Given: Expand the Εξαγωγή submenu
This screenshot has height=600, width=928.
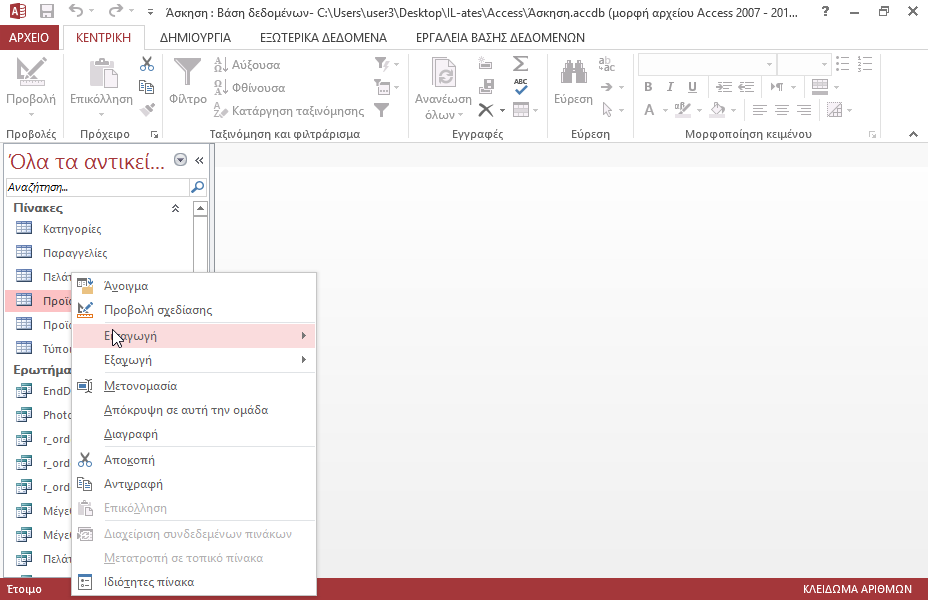Looking at the screenshot, I should point(194,360).
